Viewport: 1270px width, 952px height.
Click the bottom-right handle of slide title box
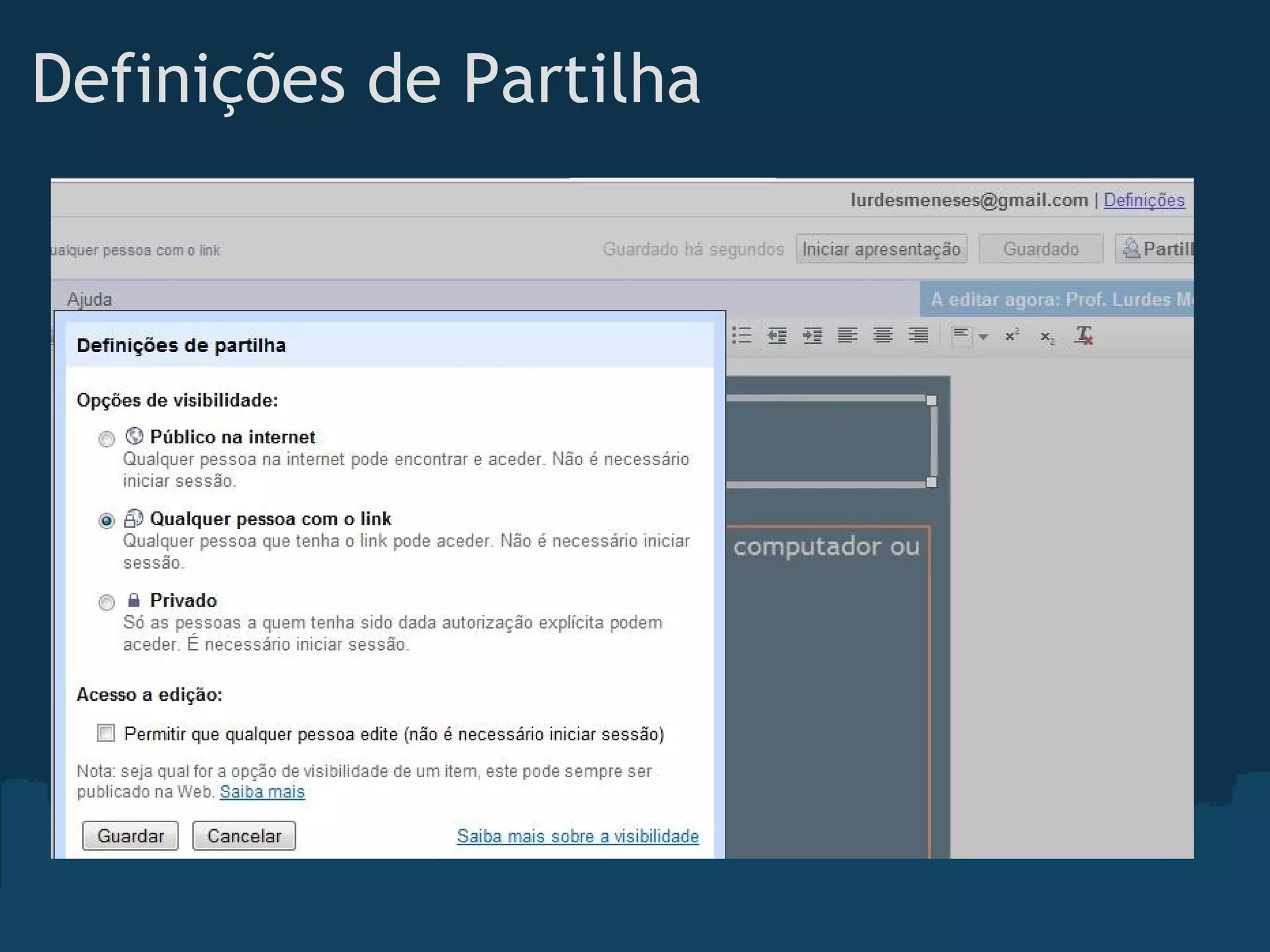[x=931, y=482]
